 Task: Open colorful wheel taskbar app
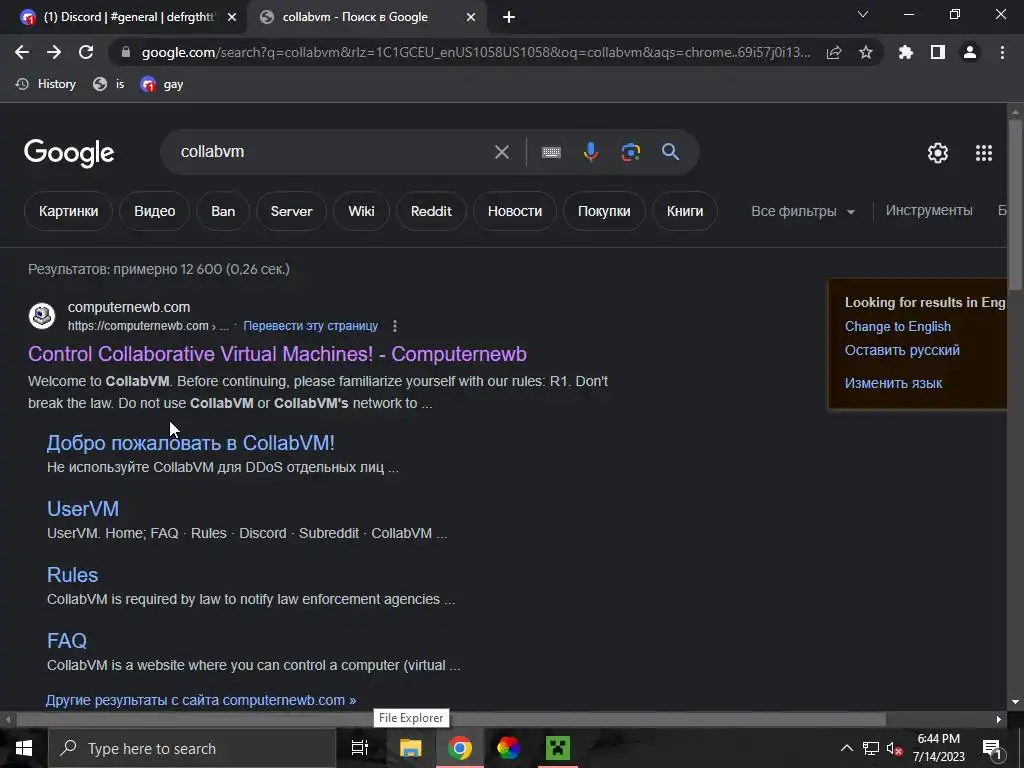pyautogui.click(x=509, y=748)
